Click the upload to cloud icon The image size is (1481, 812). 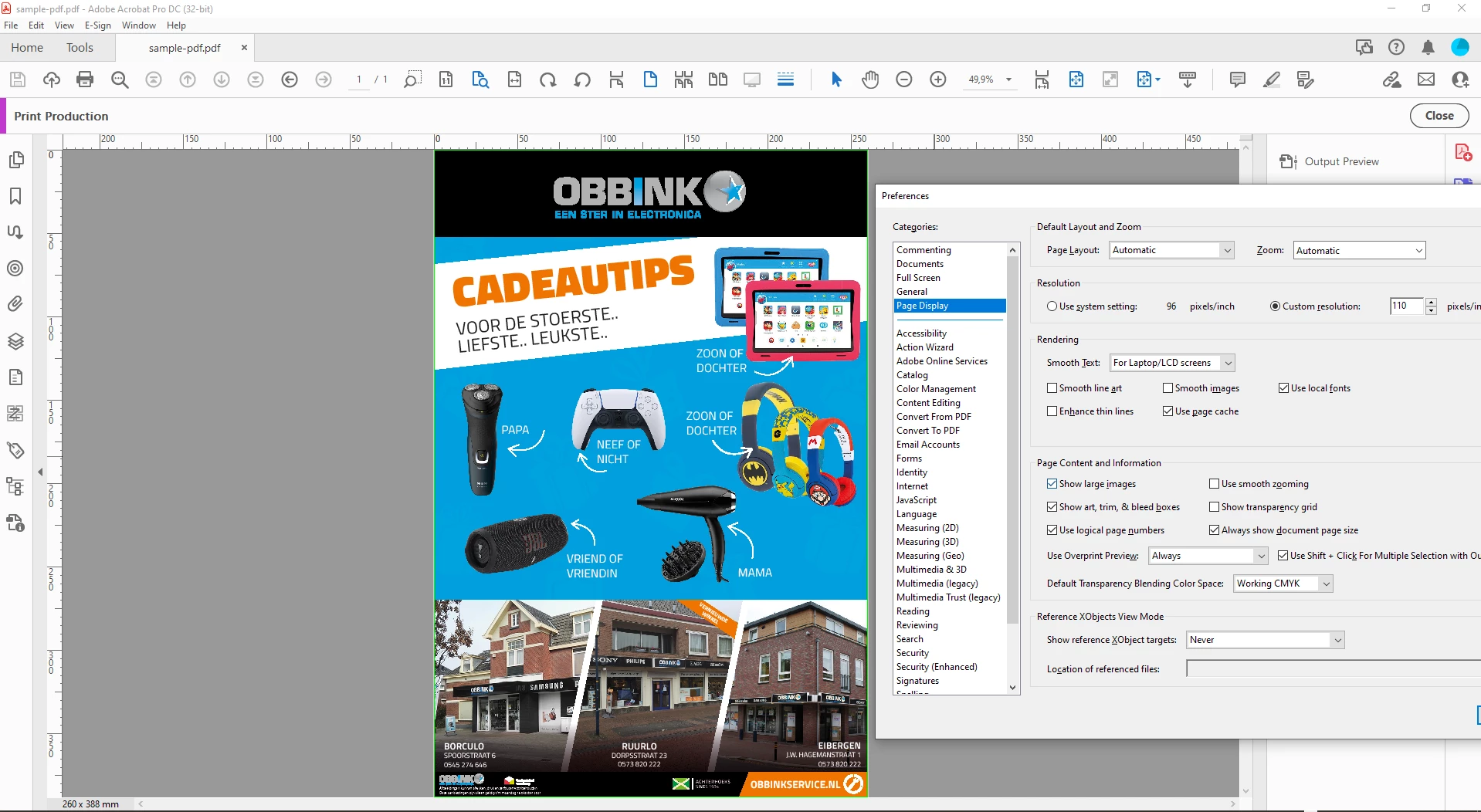point(52,80)
